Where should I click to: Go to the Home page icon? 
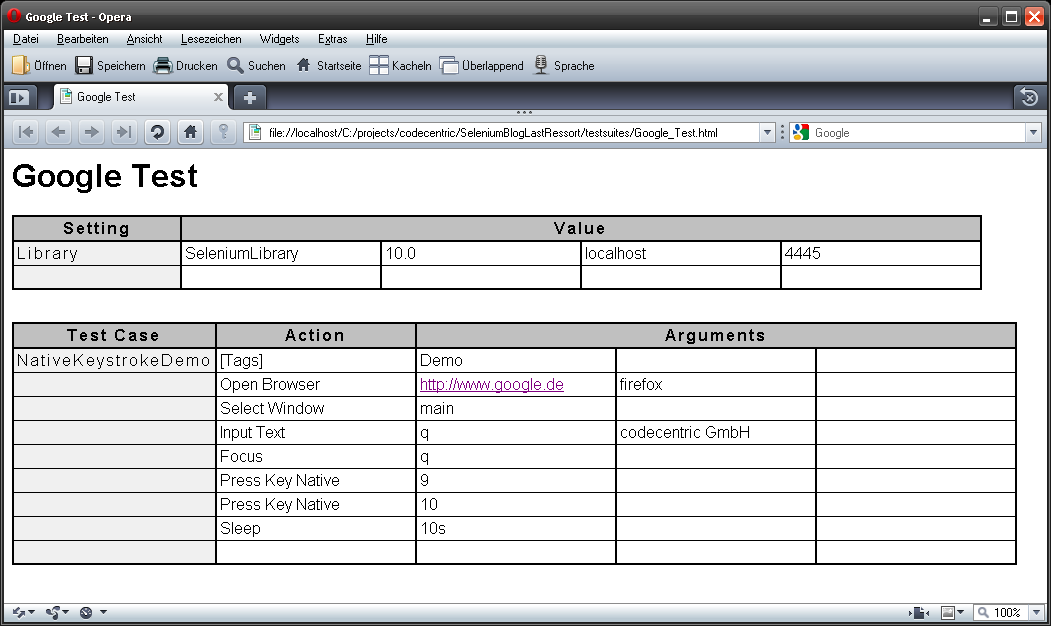tap(190, 132)
